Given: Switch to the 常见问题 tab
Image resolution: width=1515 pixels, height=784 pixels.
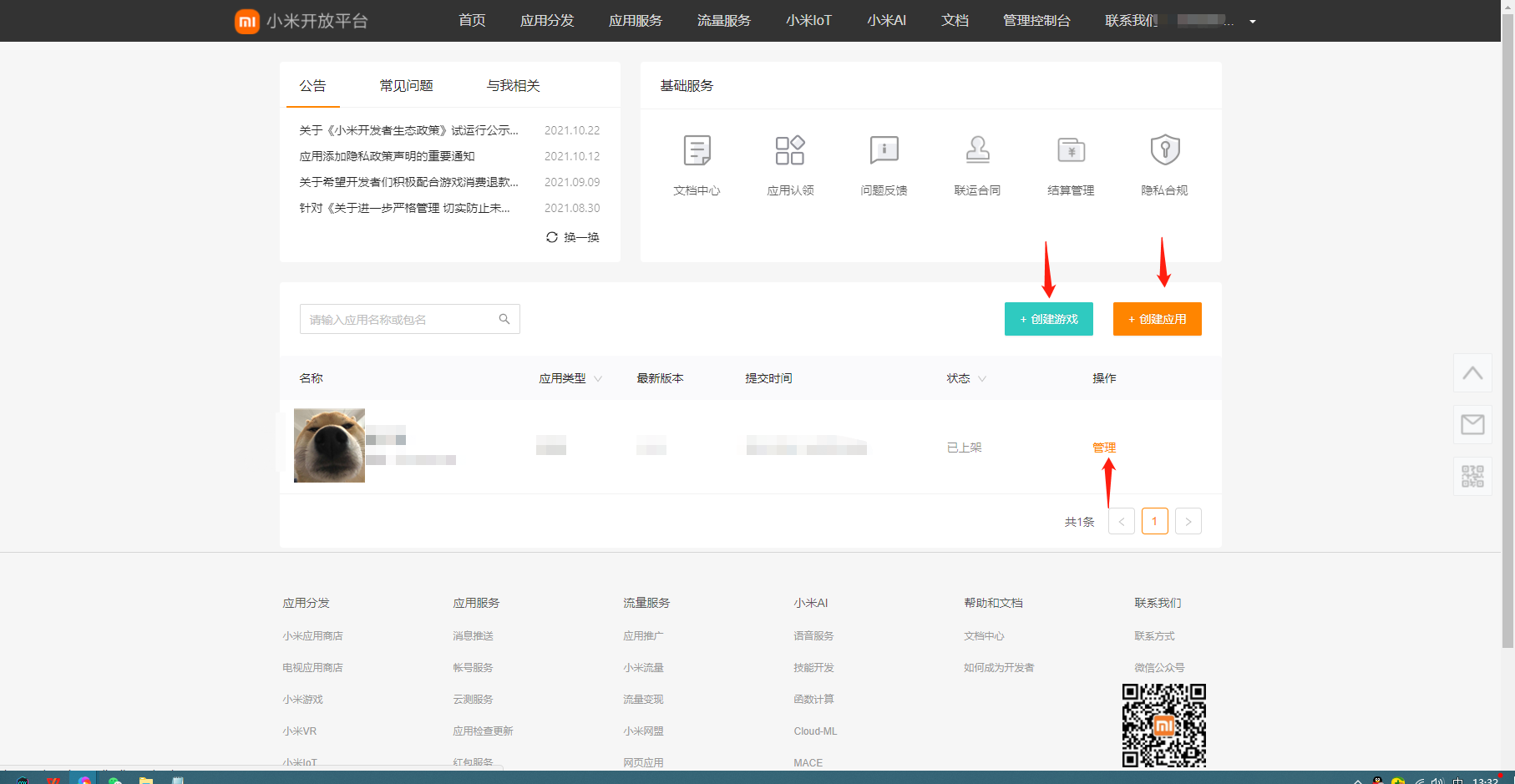Looking at the screenshot, I should click(406, 85).
